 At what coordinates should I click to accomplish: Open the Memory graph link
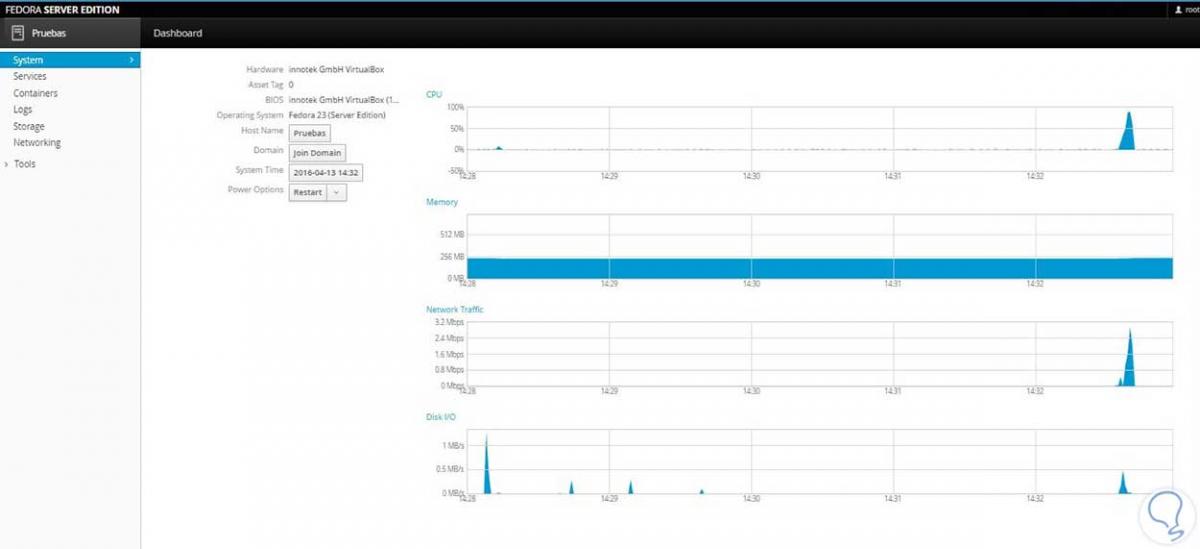442,202
